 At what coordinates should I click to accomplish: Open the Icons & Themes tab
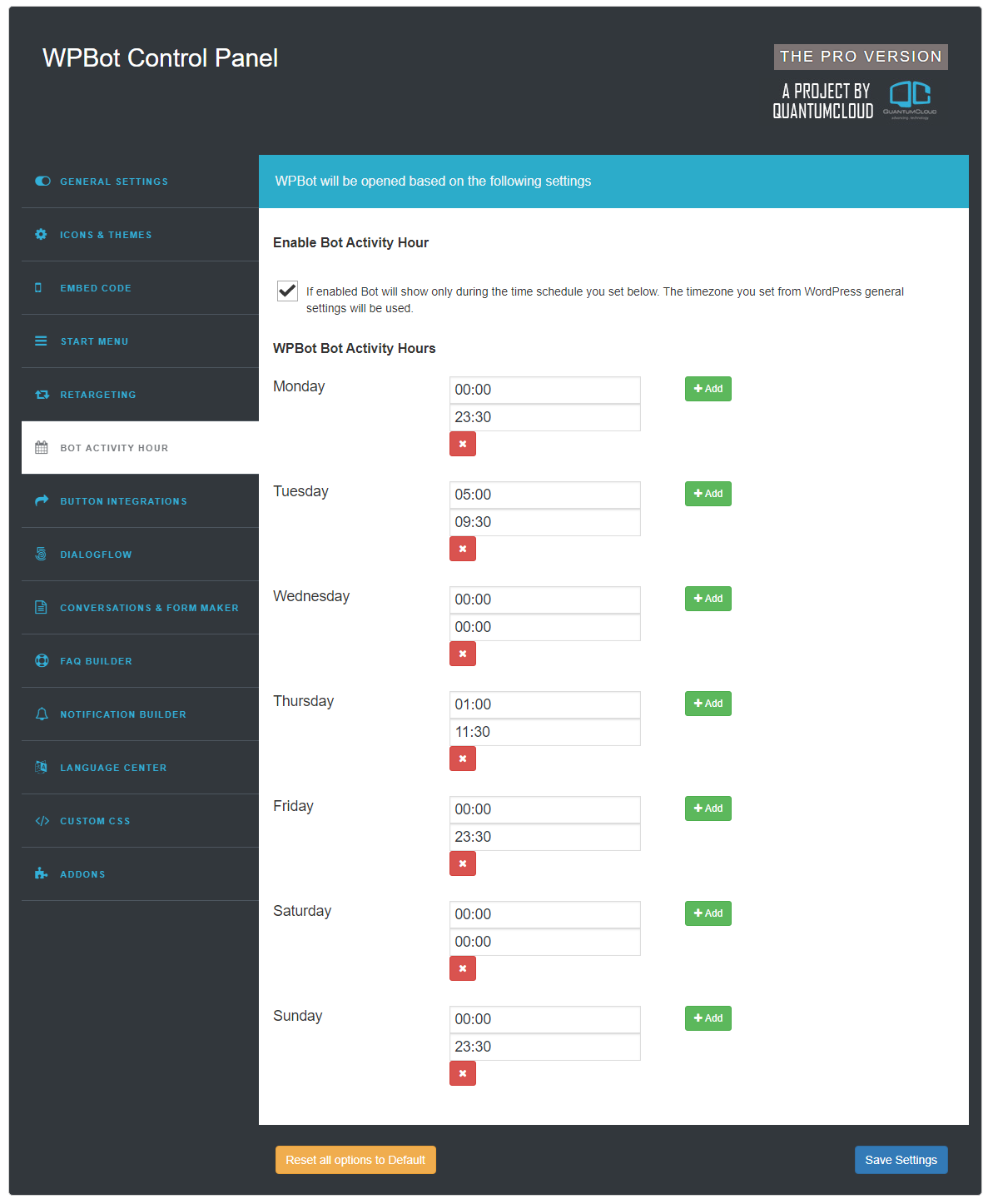click(x=140, y=234)
